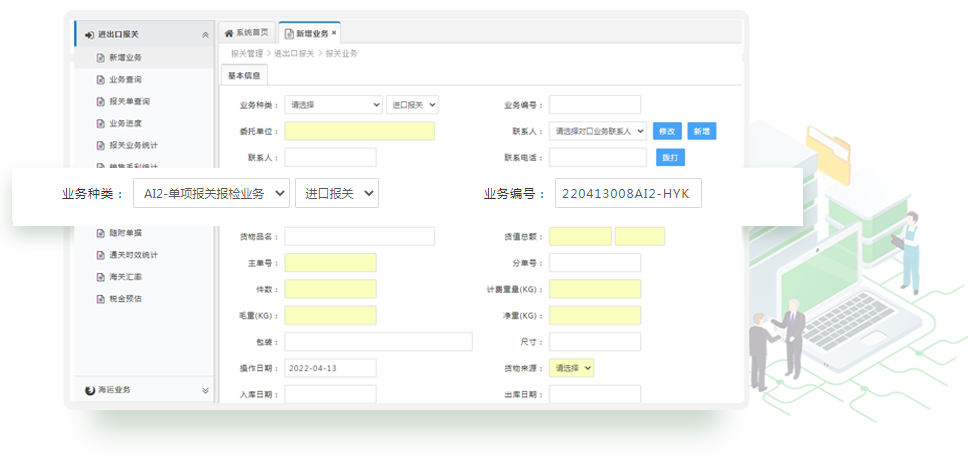Expand the 海运业务 menu section
The height and width of the screenshot is (466, 968).
[x=205, y=390]
